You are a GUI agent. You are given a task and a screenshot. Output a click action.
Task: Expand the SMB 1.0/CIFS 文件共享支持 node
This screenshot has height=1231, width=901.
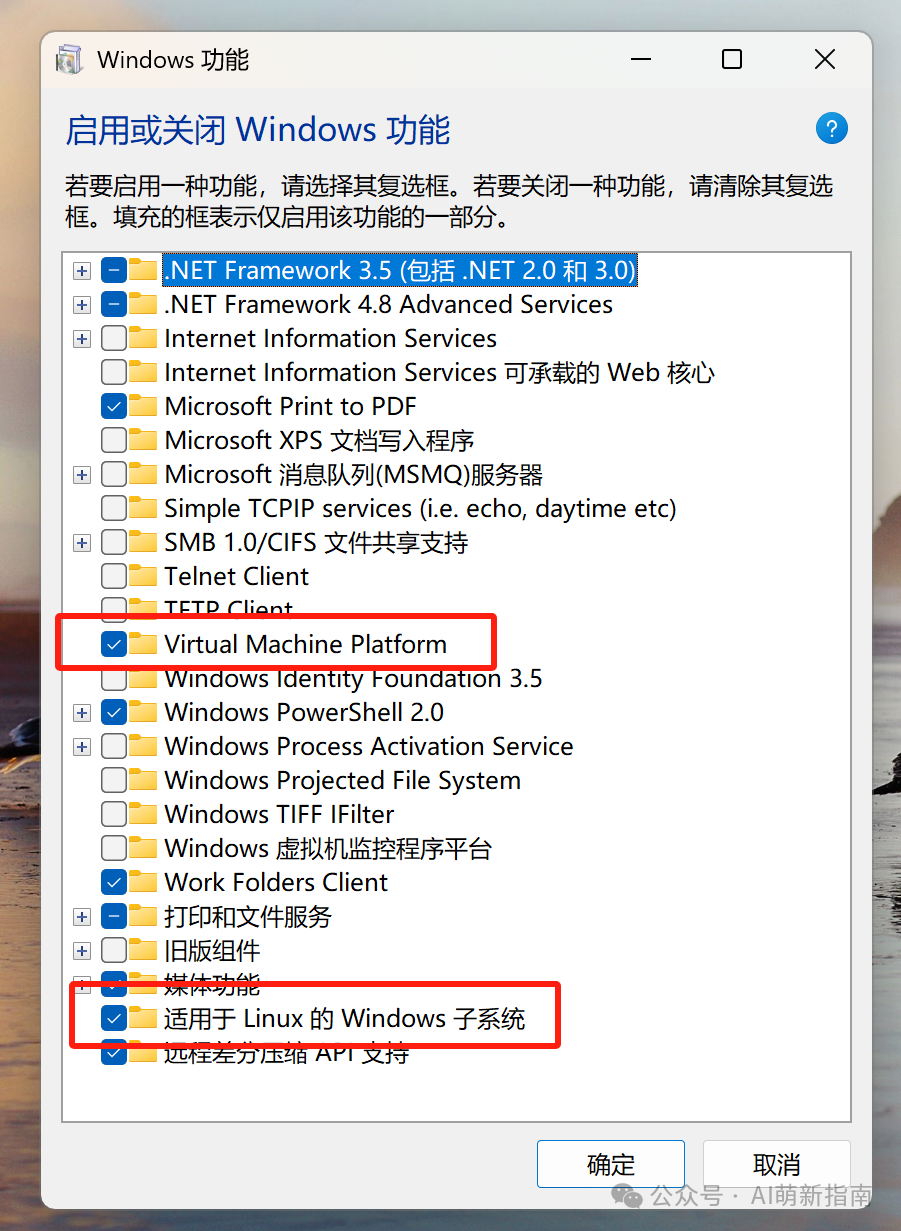(82, 542)
